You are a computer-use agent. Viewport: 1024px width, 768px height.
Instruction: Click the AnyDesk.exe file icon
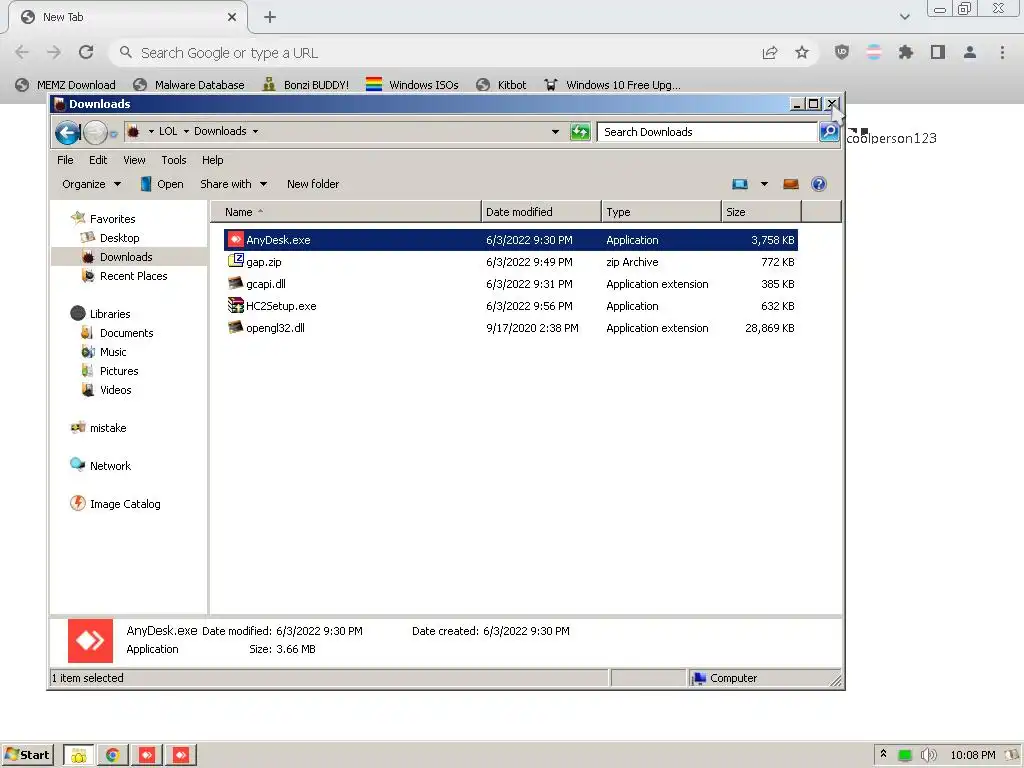coord(235,240)
